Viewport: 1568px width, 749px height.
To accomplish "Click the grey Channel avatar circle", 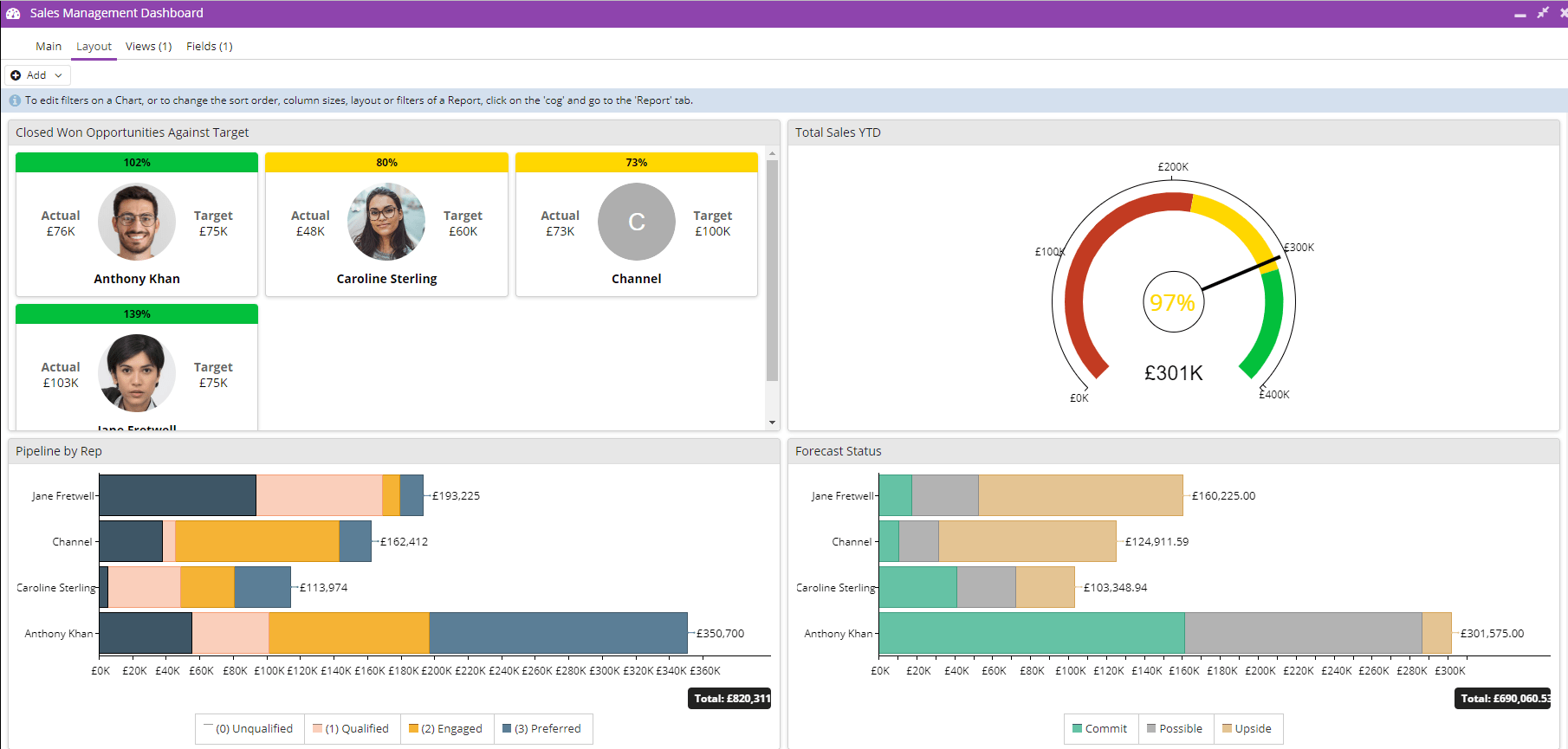I will (636, 222).
